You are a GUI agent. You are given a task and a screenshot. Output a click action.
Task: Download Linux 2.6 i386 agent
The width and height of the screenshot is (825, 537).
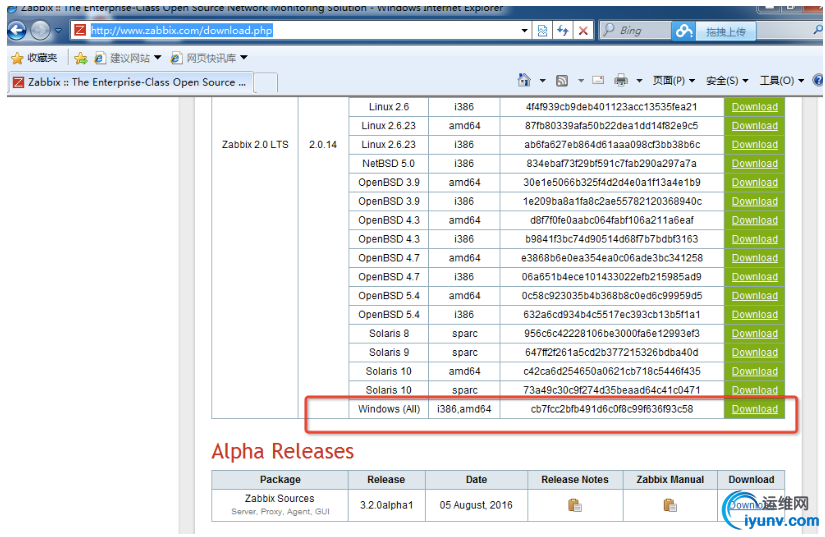point(754,107)
